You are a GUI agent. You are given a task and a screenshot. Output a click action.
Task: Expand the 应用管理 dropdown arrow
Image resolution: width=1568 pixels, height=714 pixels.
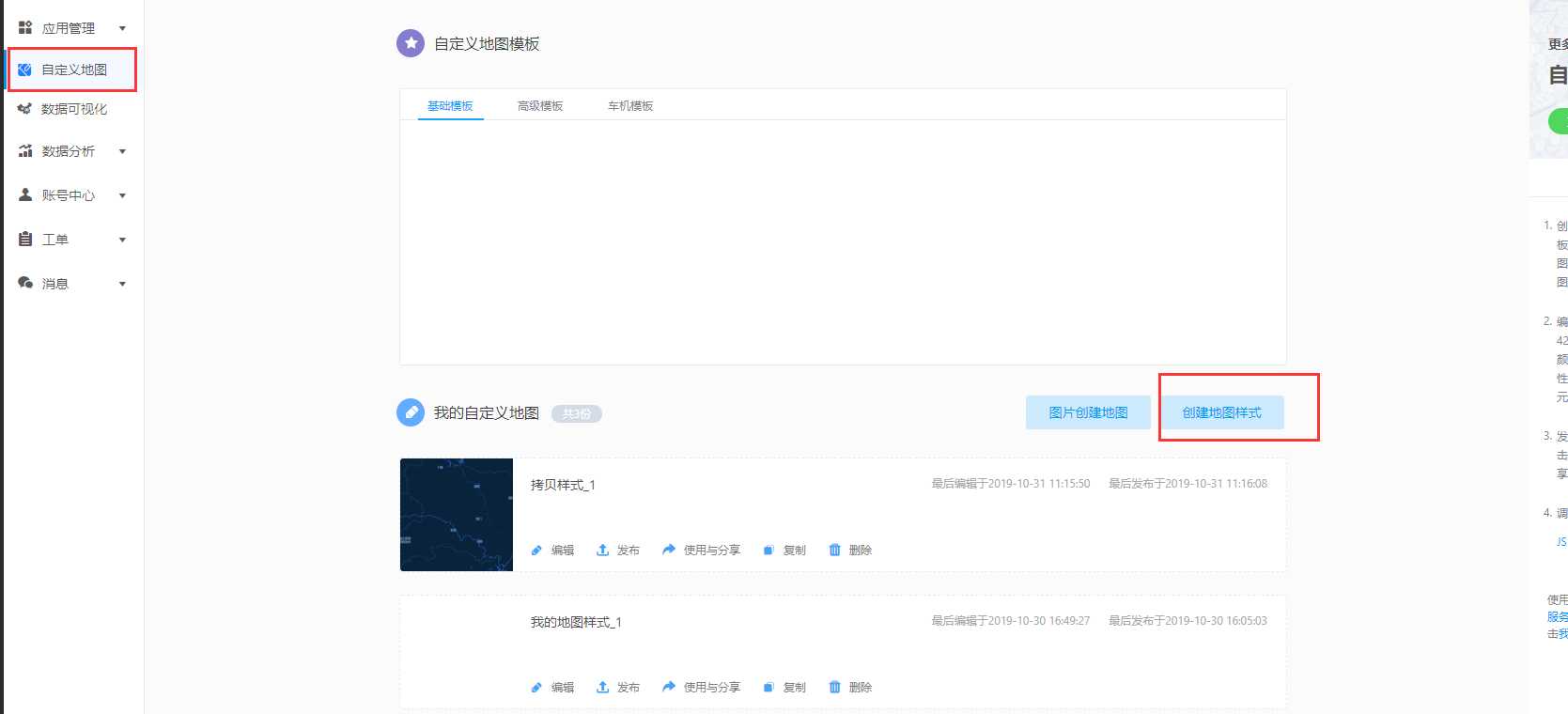(x=122, y=29)
